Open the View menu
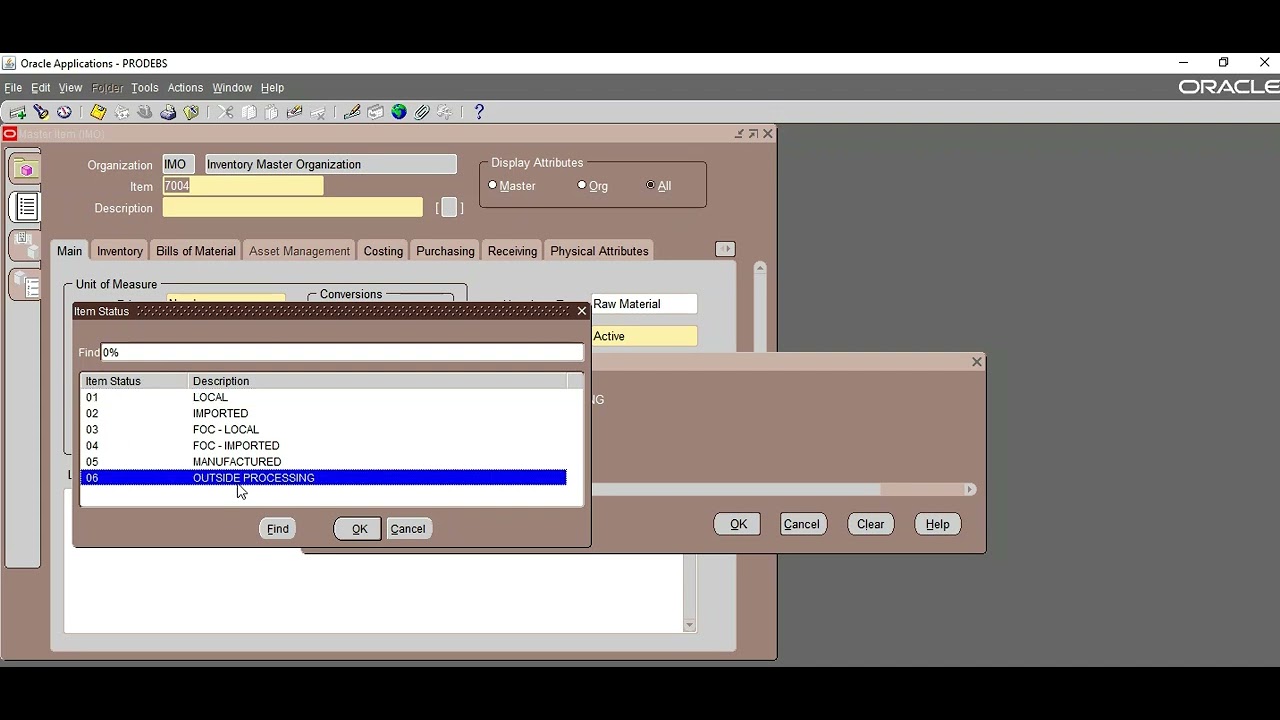 click(x=70, y=88)
